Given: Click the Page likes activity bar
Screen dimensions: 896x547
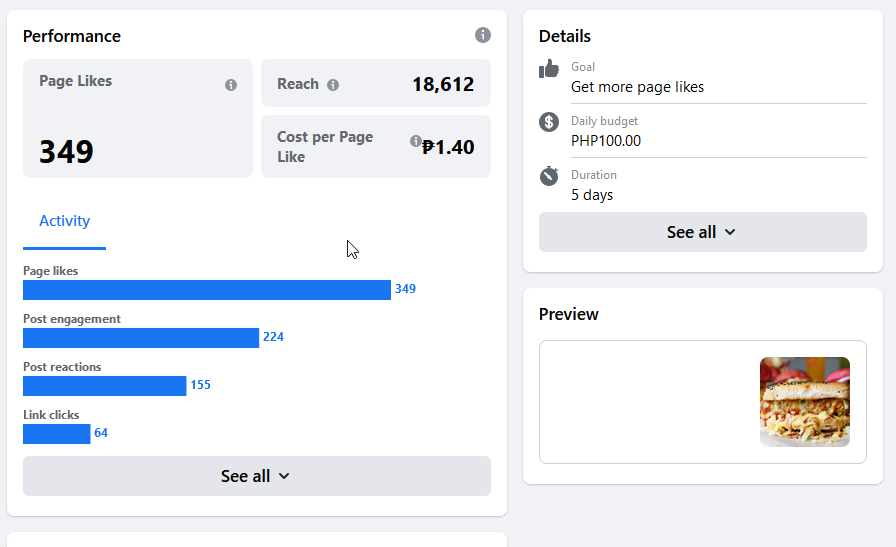Looking at the screenshot, I should [x=206, y=290].
